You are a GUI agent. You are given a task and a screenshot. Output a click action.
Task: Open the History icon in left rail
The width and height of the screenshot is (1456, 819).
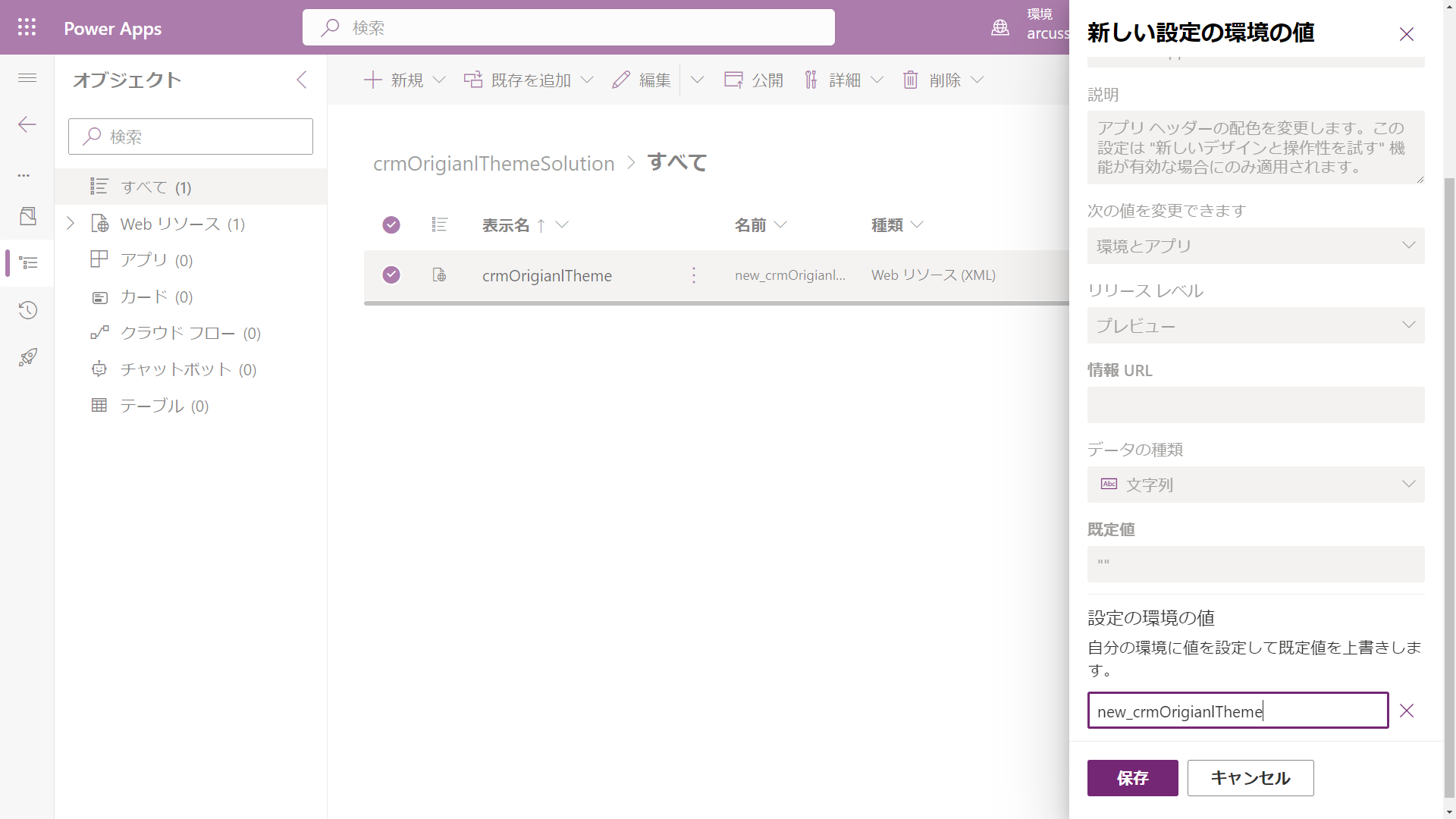(28, 310)
